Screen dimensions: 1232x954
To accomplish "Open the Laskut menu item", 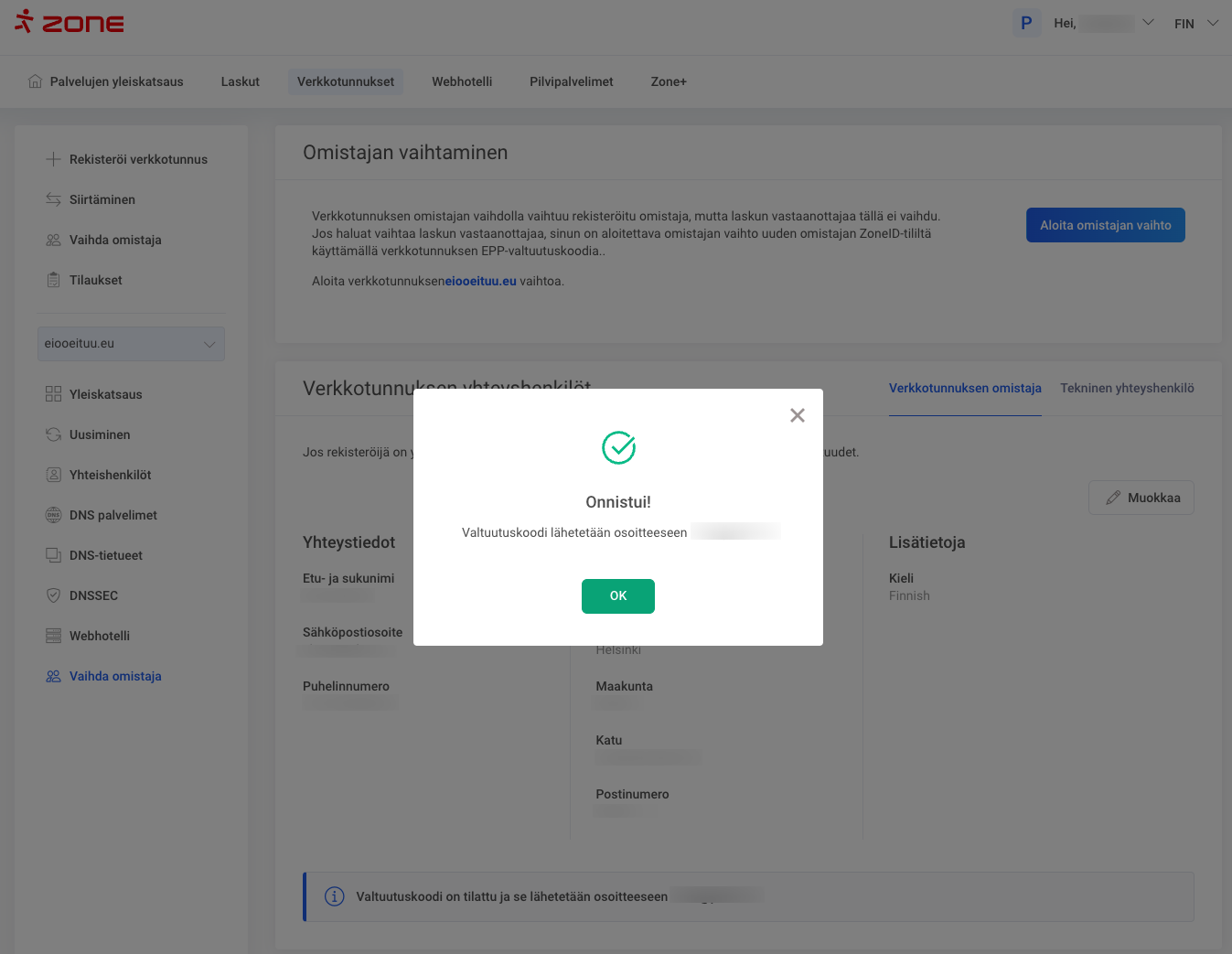I will pos(240,81).
